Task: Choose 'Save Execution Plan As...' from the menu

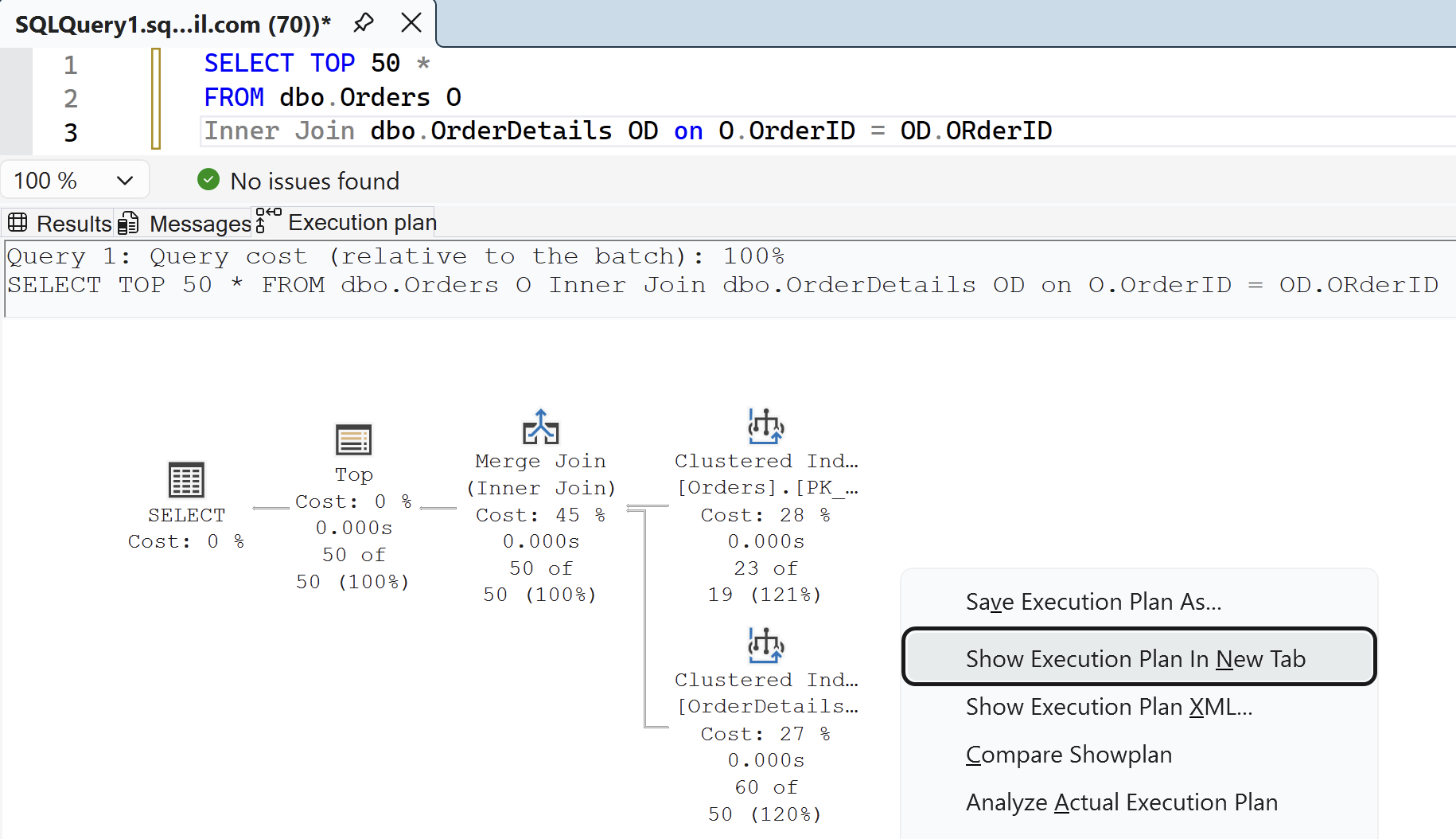Action: point(1092,602)
